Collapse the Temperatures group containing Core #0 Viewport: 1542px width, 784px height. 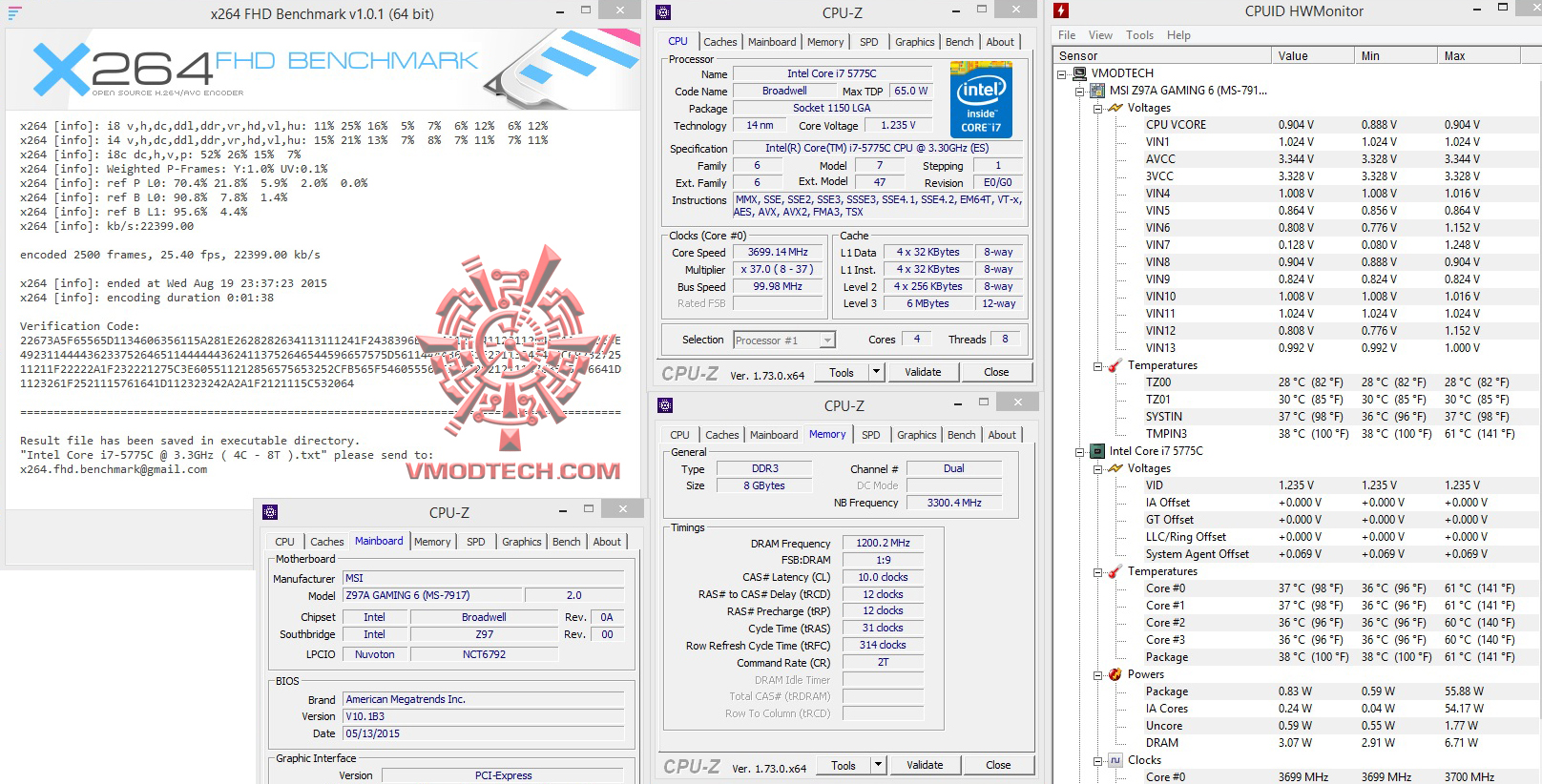[x=1097, y=571]
